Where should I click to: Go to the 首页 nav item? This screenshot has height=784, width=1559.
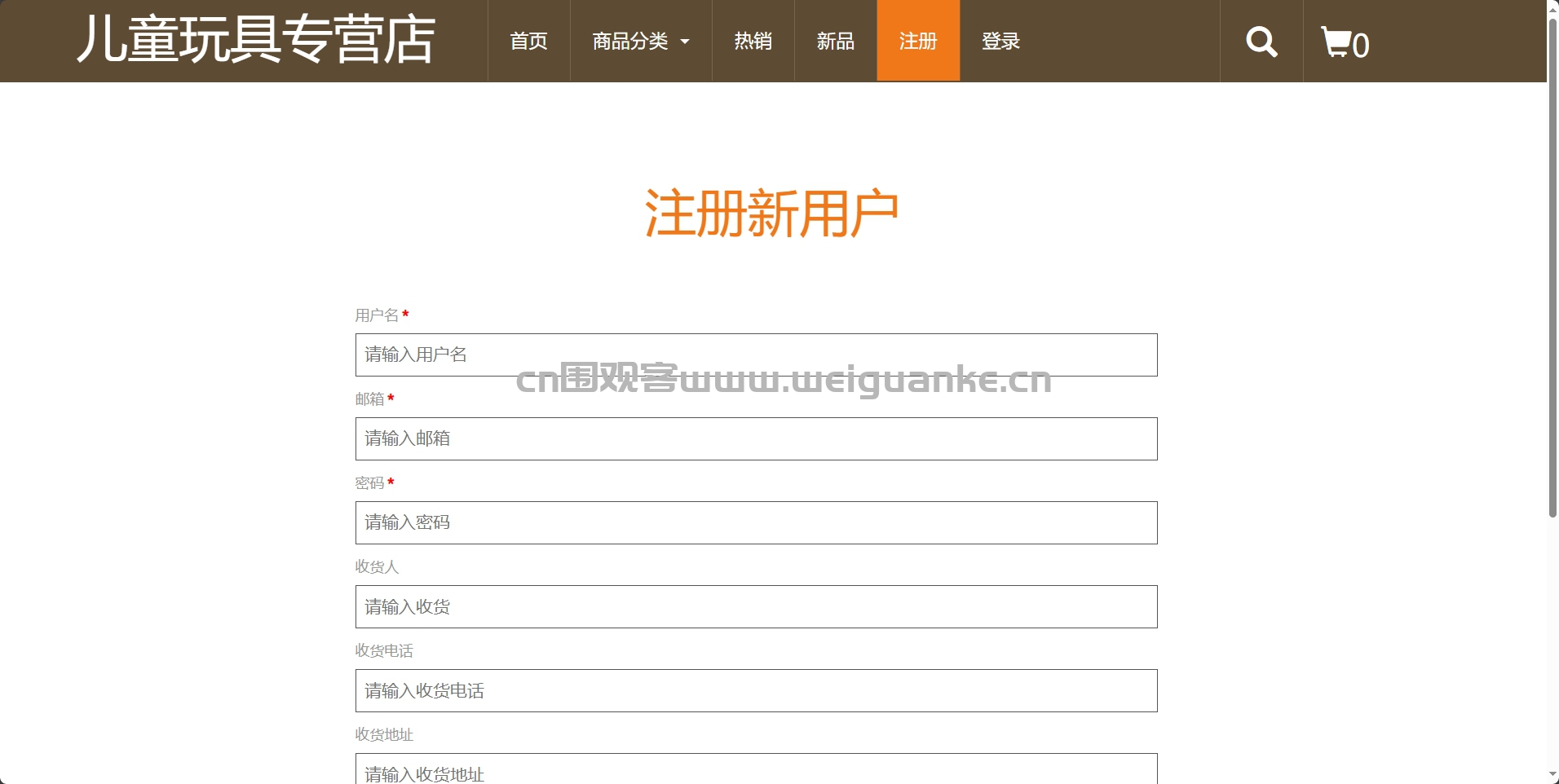pos(528,42)
